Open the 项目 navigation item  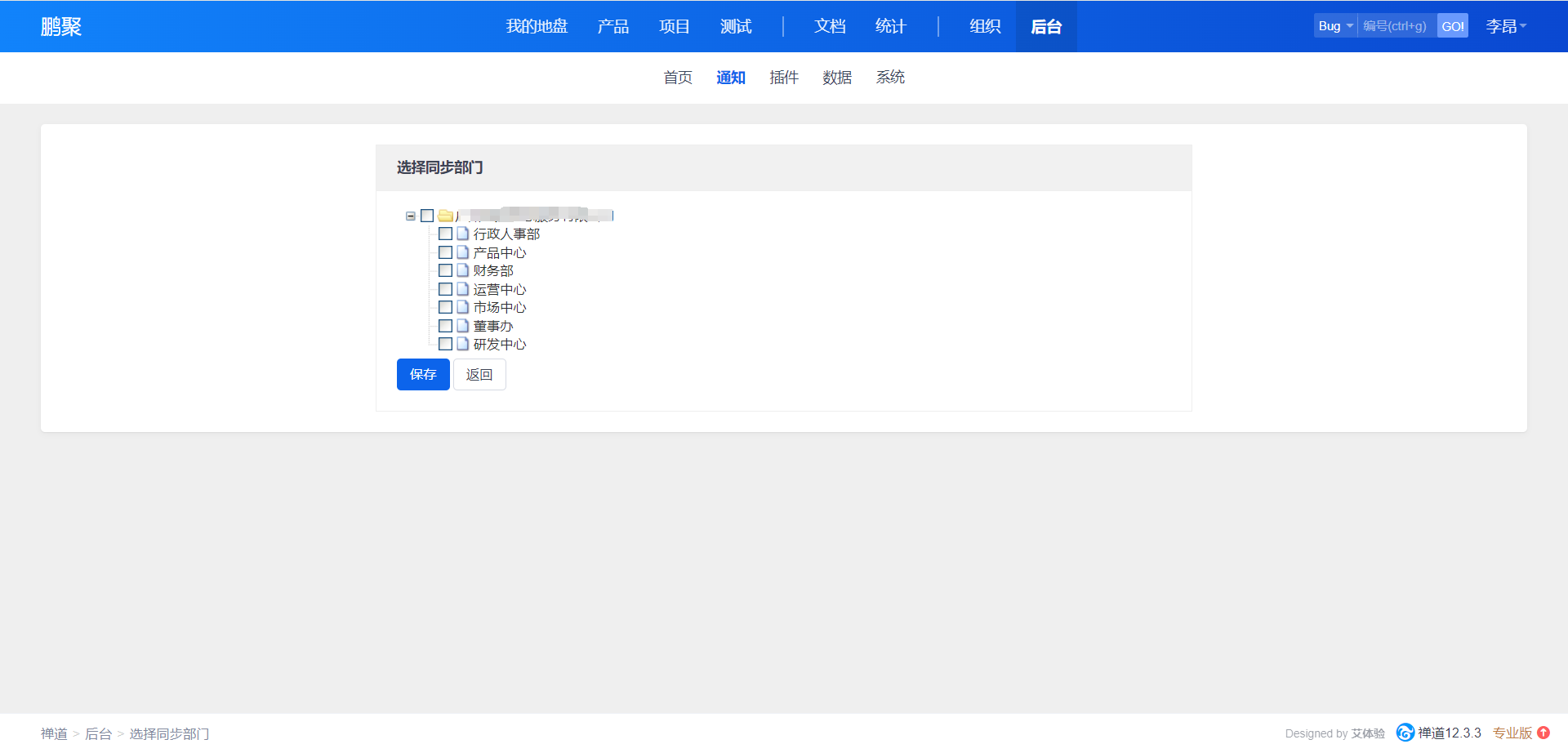675,26
